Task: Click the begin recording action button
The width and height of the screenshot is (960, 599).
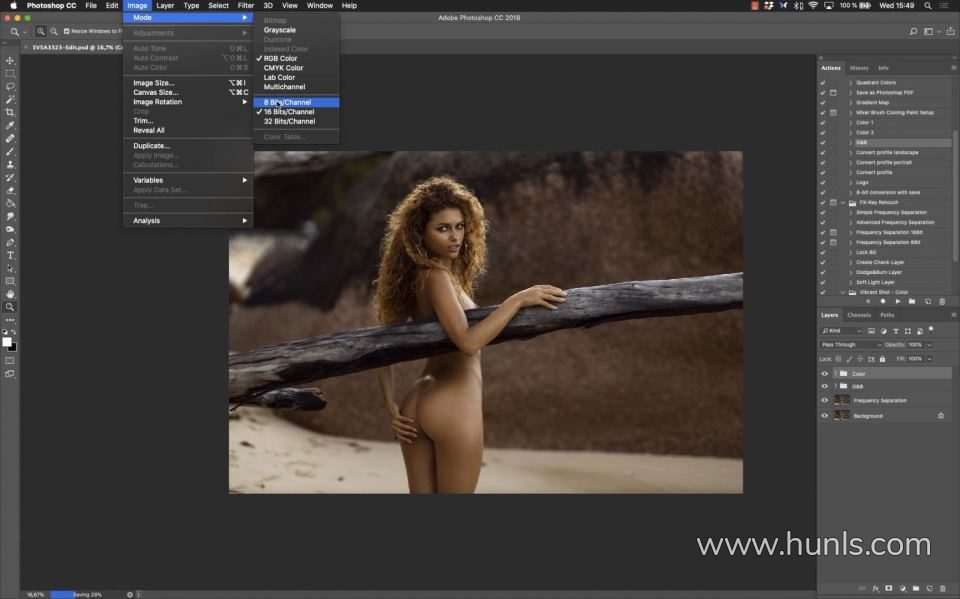Action: (883, 301)
